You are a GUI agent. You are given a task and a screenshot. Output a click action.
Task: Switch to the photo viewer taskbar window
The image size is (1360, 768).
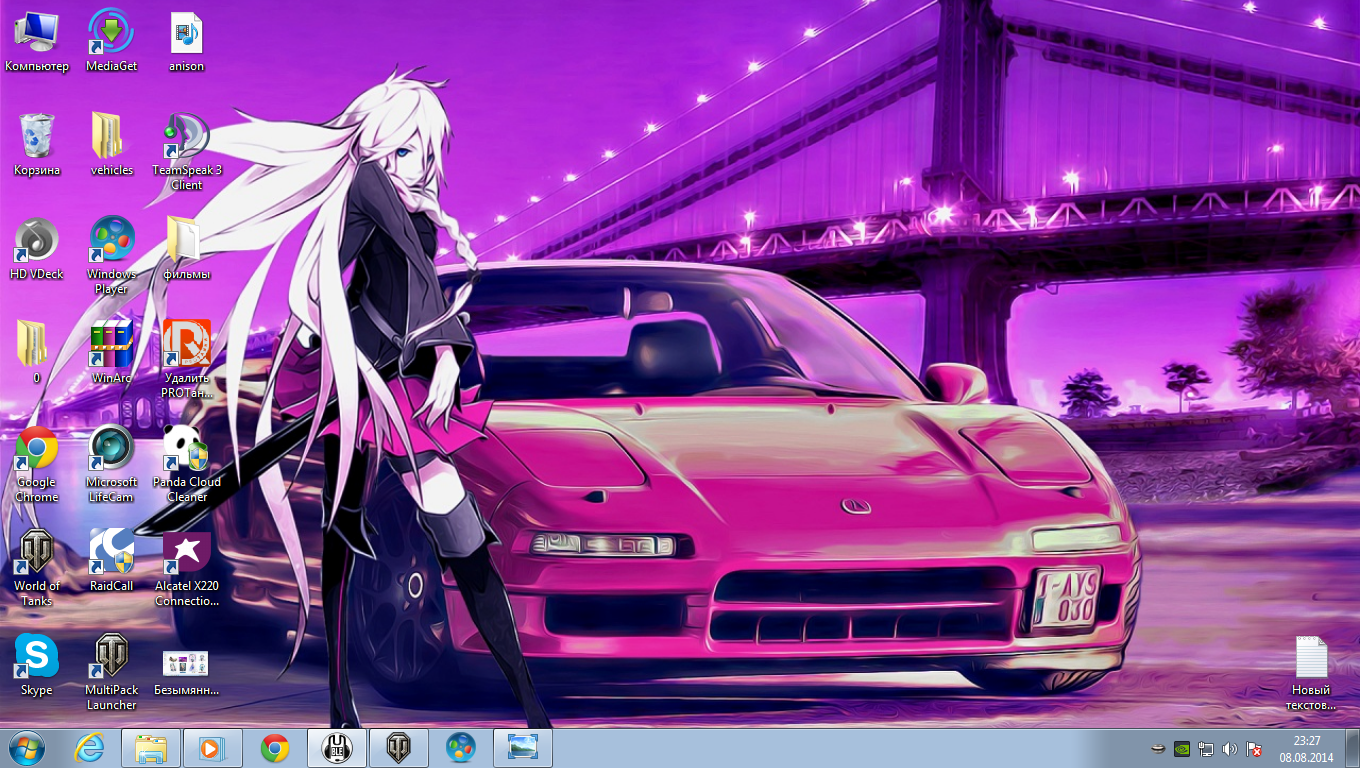pyautogui.click(x=523, y=748)
